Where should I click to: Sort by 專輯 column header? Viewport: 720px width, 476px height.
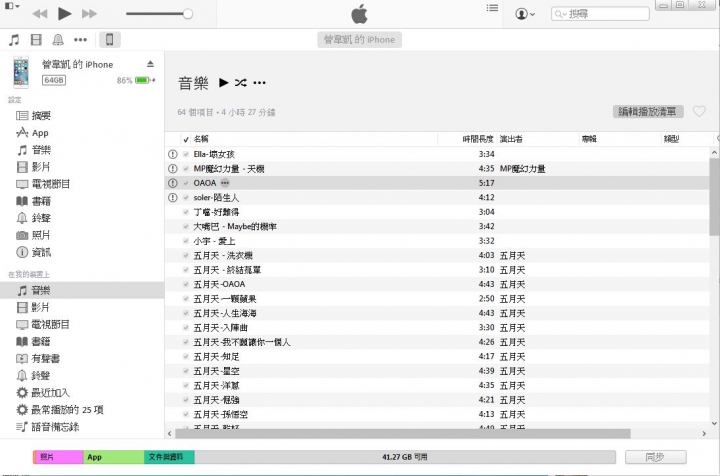coord(589,139)
